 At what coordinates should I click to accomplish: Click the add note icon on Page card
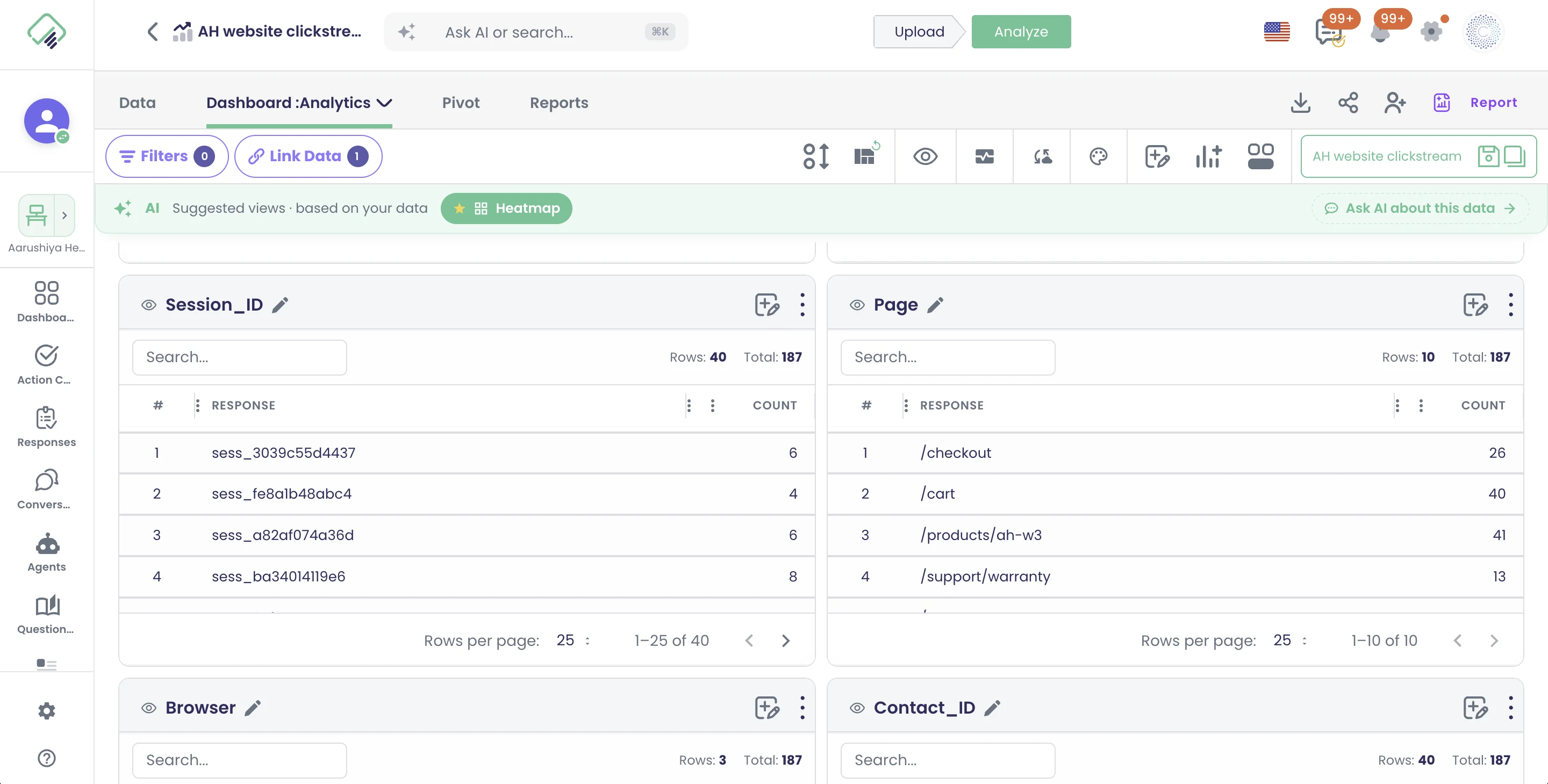click(x=1475, y=305)
